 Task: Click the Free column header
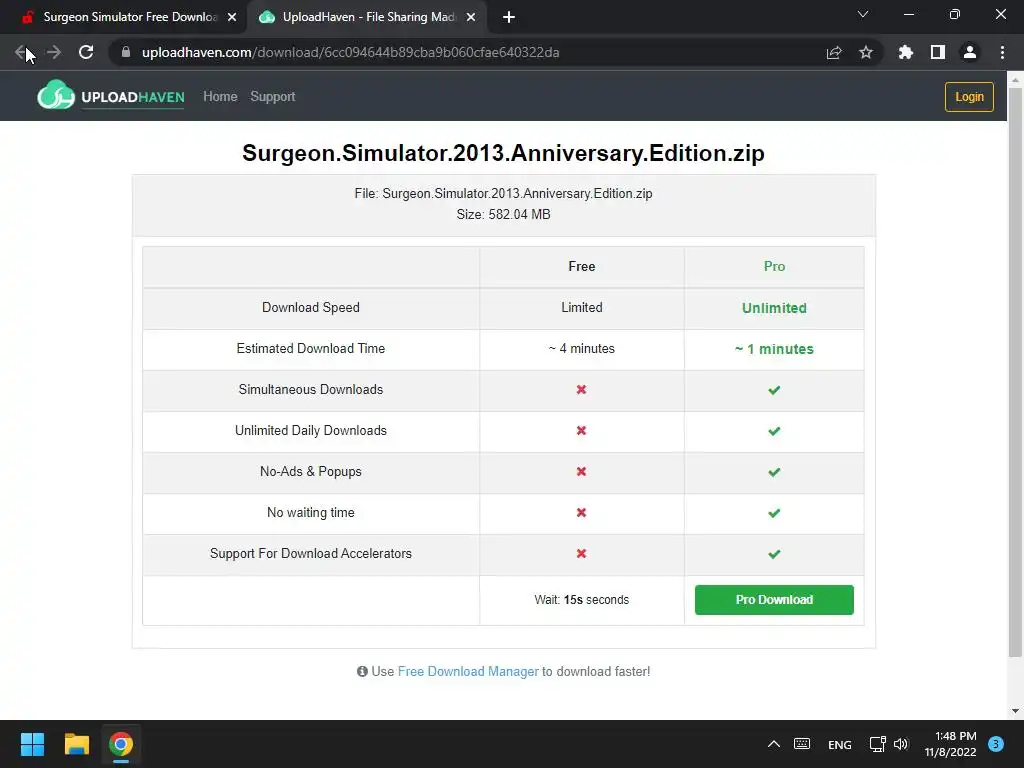tap(581, 266)
